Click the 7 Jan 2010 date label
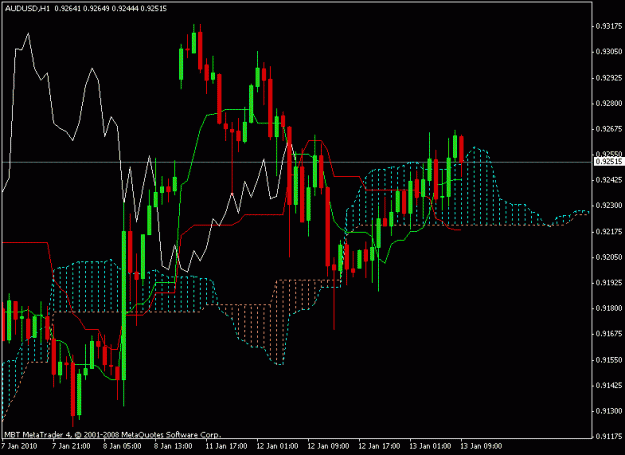Viewport: 625px width, 455px height. click(20, 446)
